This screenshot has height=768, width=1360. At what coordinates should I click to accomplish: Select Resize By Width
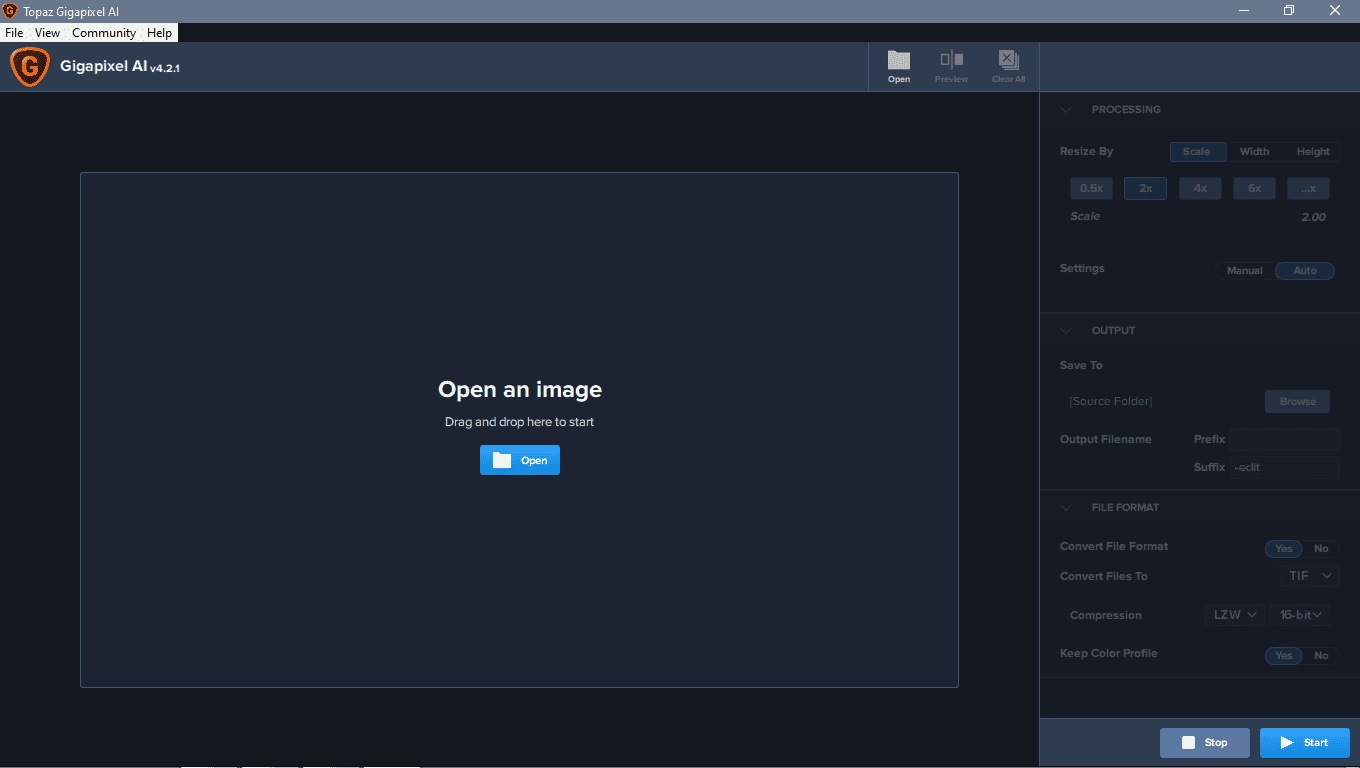pos(1254,152)
